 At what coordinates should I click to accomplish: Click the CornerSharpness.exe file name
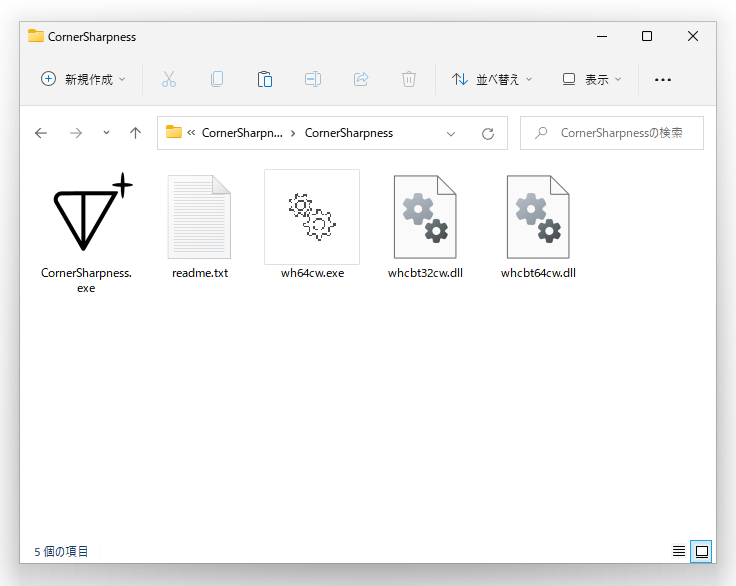(86, 280)
